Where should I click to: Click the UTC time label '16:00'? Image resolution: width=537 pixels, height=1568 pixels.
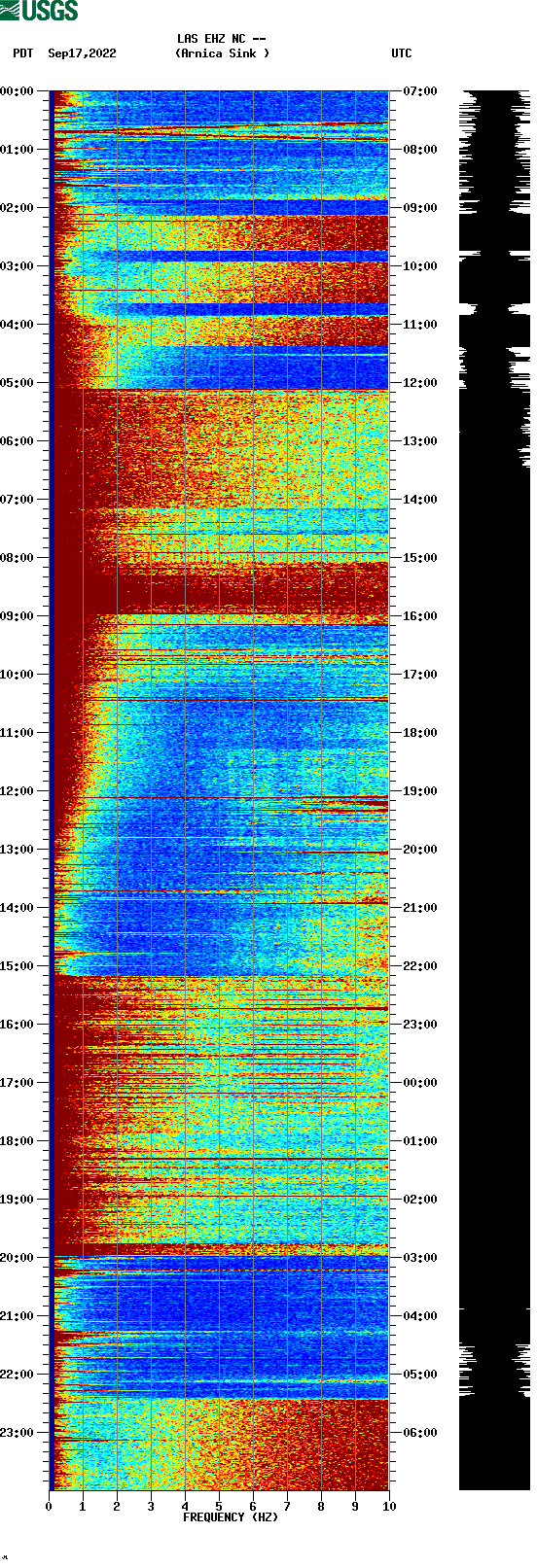[420, 616]
